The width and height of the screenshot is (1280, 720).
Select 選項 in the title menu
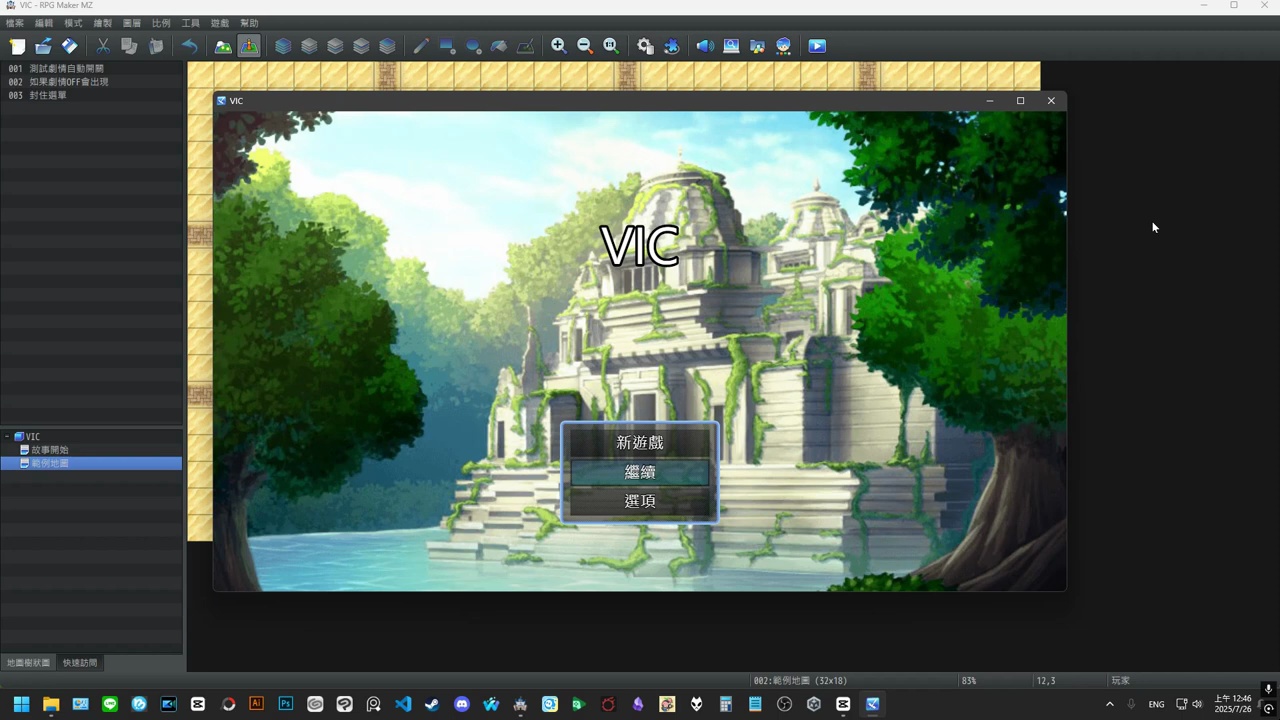pos(640,501)
